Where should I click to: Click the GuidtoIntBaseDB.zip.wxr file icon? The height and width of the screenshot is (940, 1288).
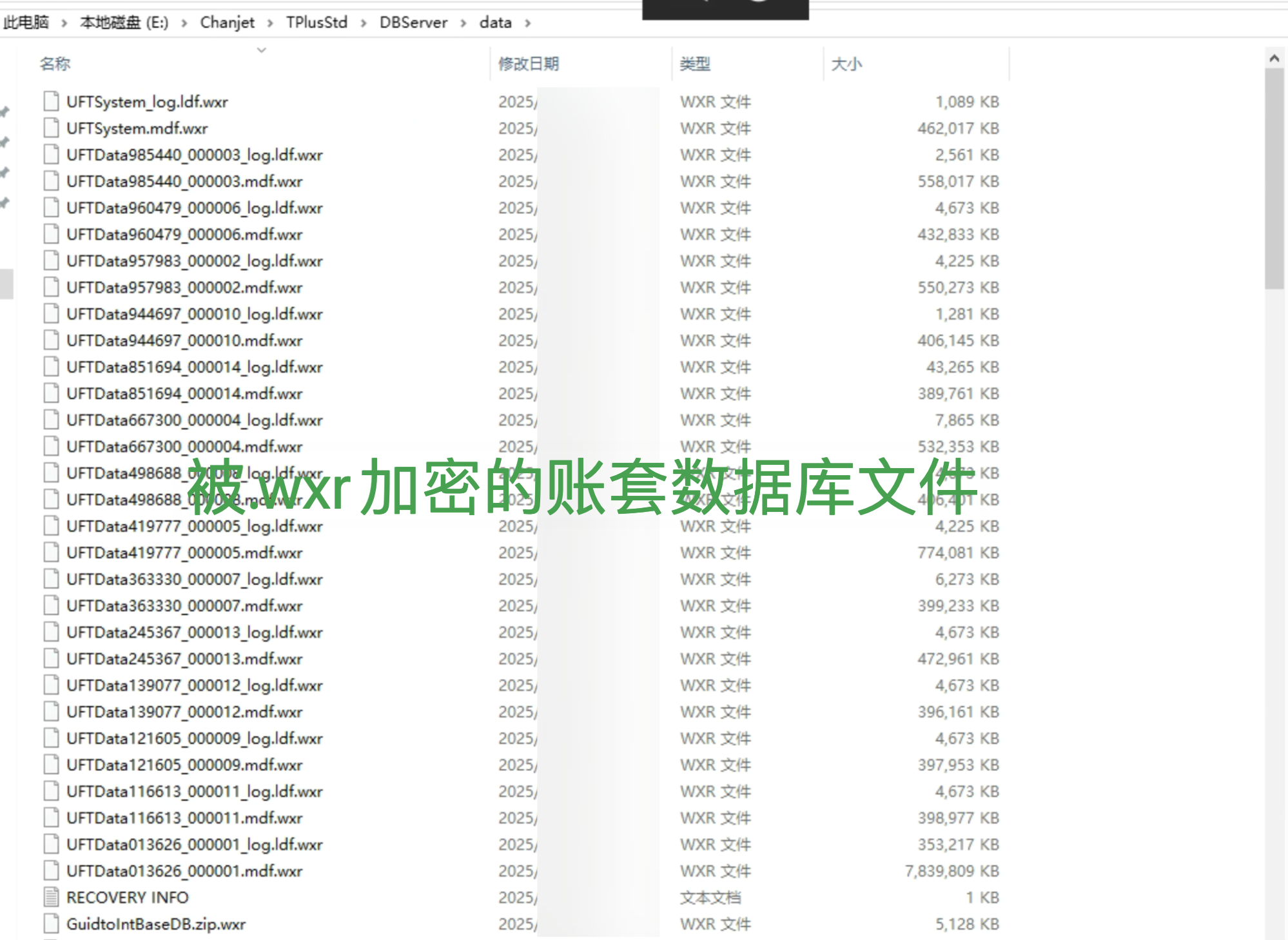point(51,923)
